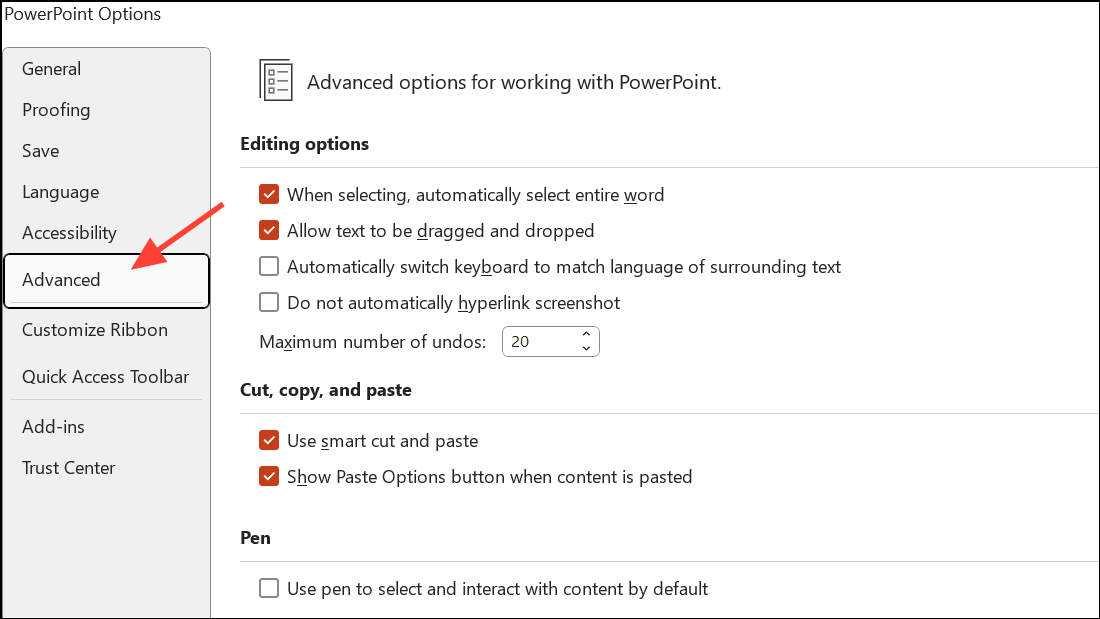Enable automatically switch keyboard to match language
Viewport: 1100px width, 619px height.
pyautogui.click(x=269, y=266)
